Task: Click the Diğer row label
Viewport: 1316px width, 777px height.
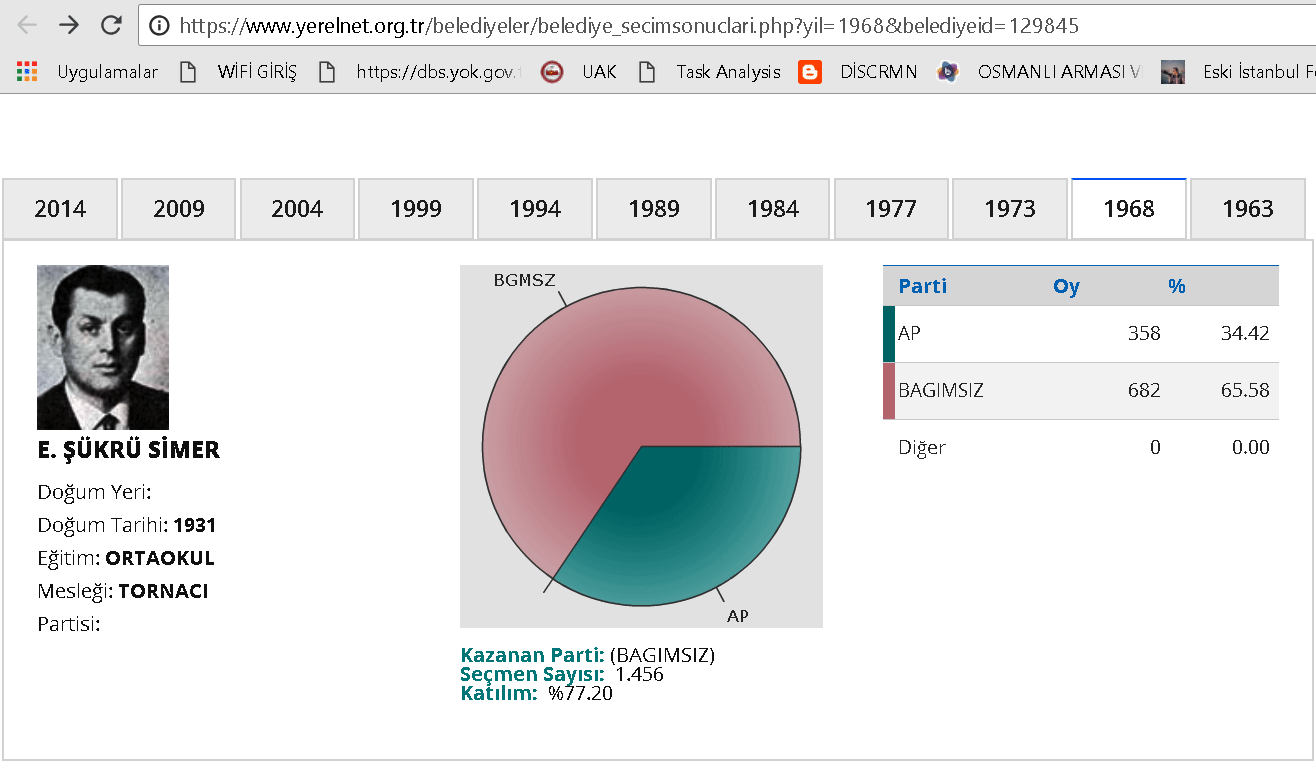Action: (922, 448)
